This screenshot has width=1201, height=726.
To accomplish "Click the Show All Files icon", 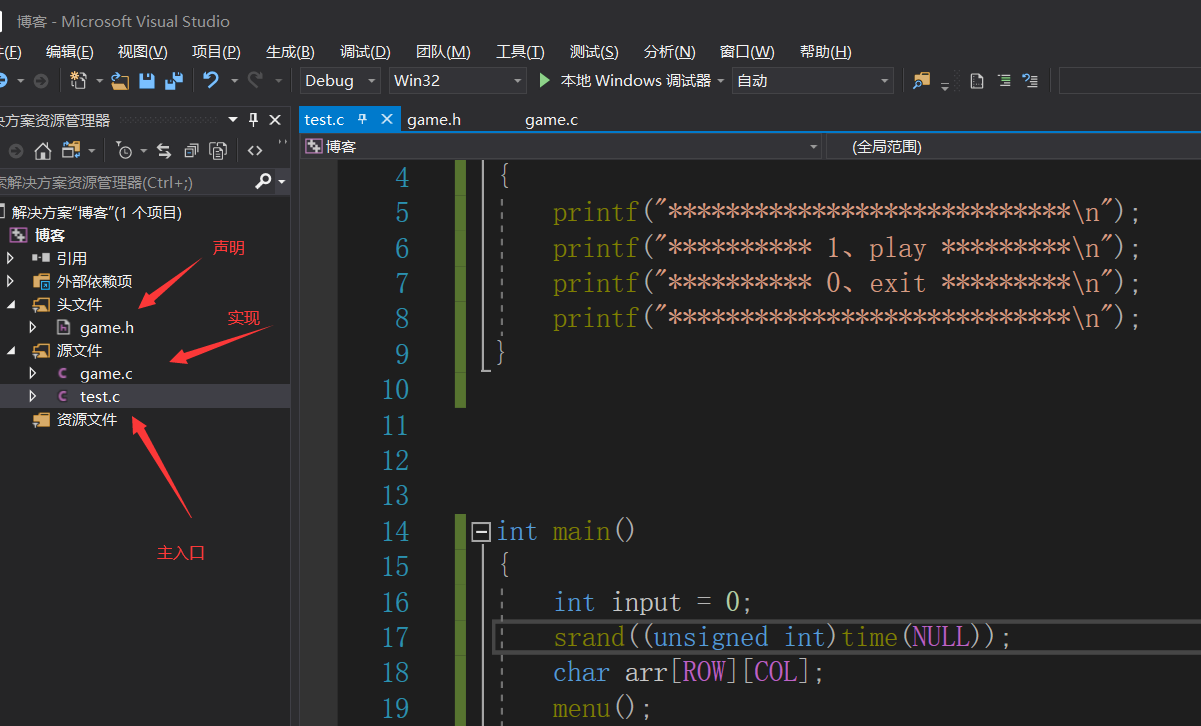I will (218, 151).
